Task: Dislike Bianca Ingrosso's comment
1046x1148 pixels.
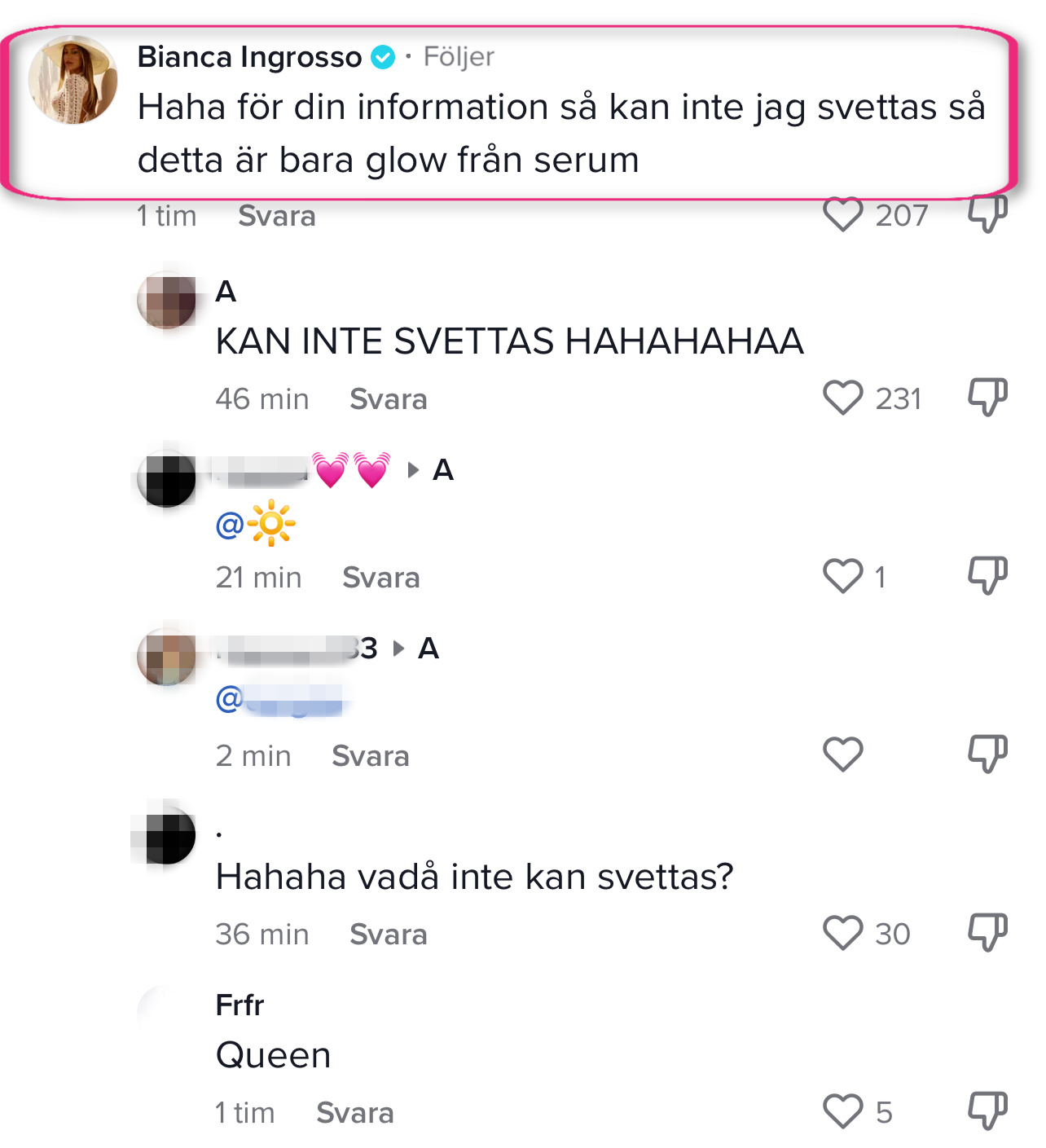Action: (987, 215)
